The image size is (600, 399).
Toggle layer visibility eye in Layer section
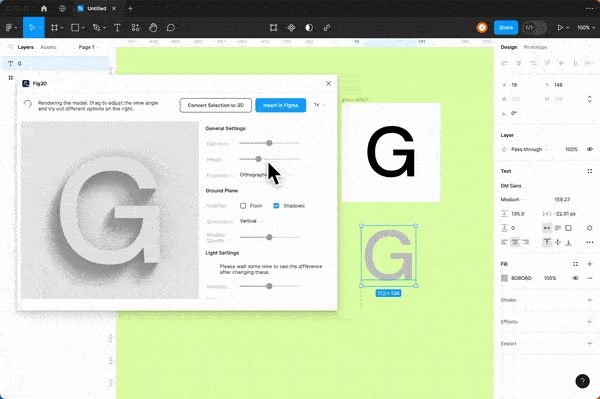[x=590, y=149]
